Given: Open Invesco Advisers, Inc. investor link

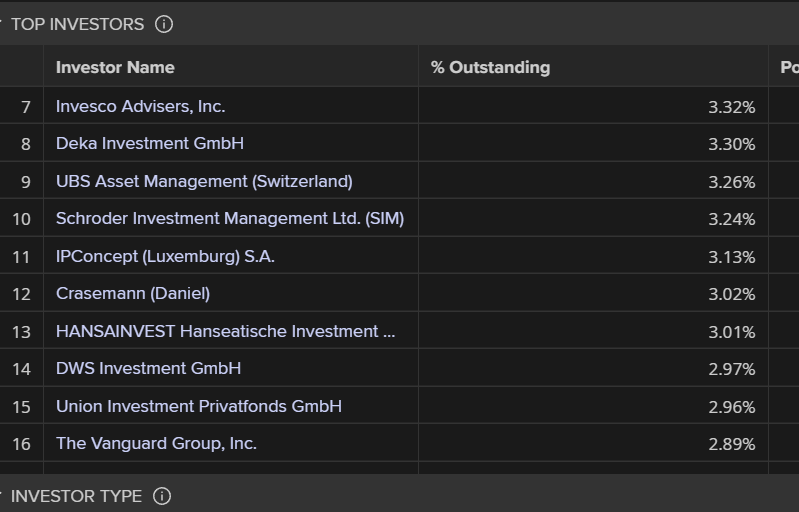Looking at the screenshot, I should pos(141,106).
